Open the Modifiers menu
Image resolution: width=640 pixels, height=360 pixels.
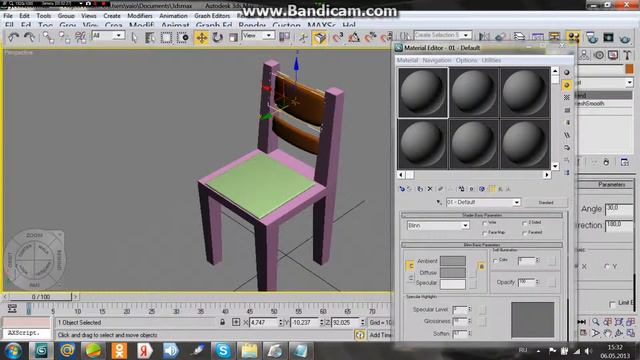click(140, 16)
